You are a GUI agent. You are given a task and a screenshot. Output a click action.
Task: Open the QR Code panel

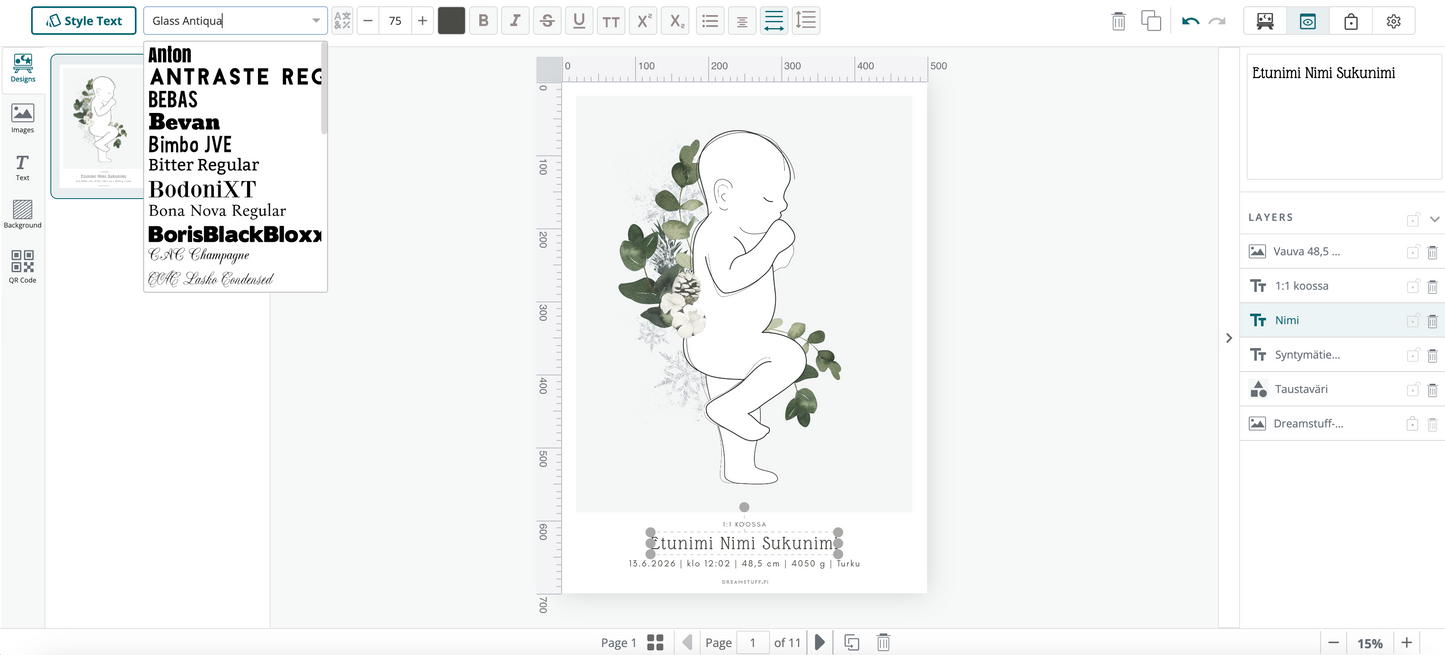point(22,266)
